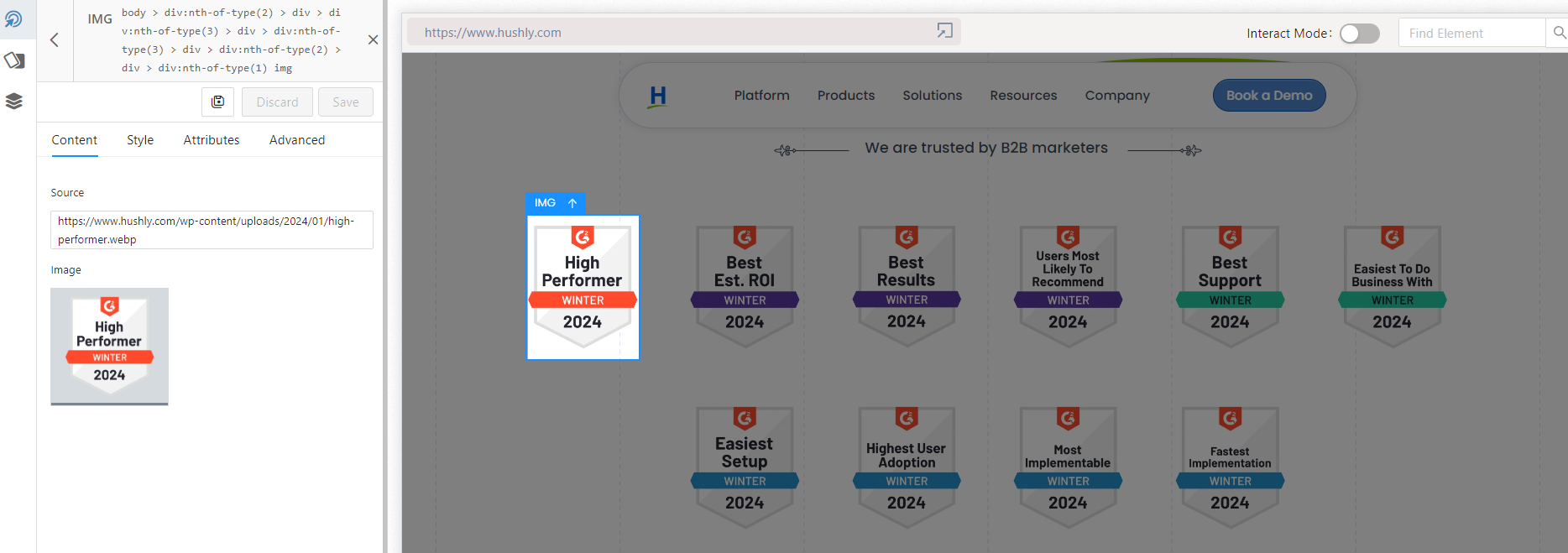The height and width of the screenshot is (553, 1568).
Task: Open the Resources menu item
Action: click(1023, 96)
